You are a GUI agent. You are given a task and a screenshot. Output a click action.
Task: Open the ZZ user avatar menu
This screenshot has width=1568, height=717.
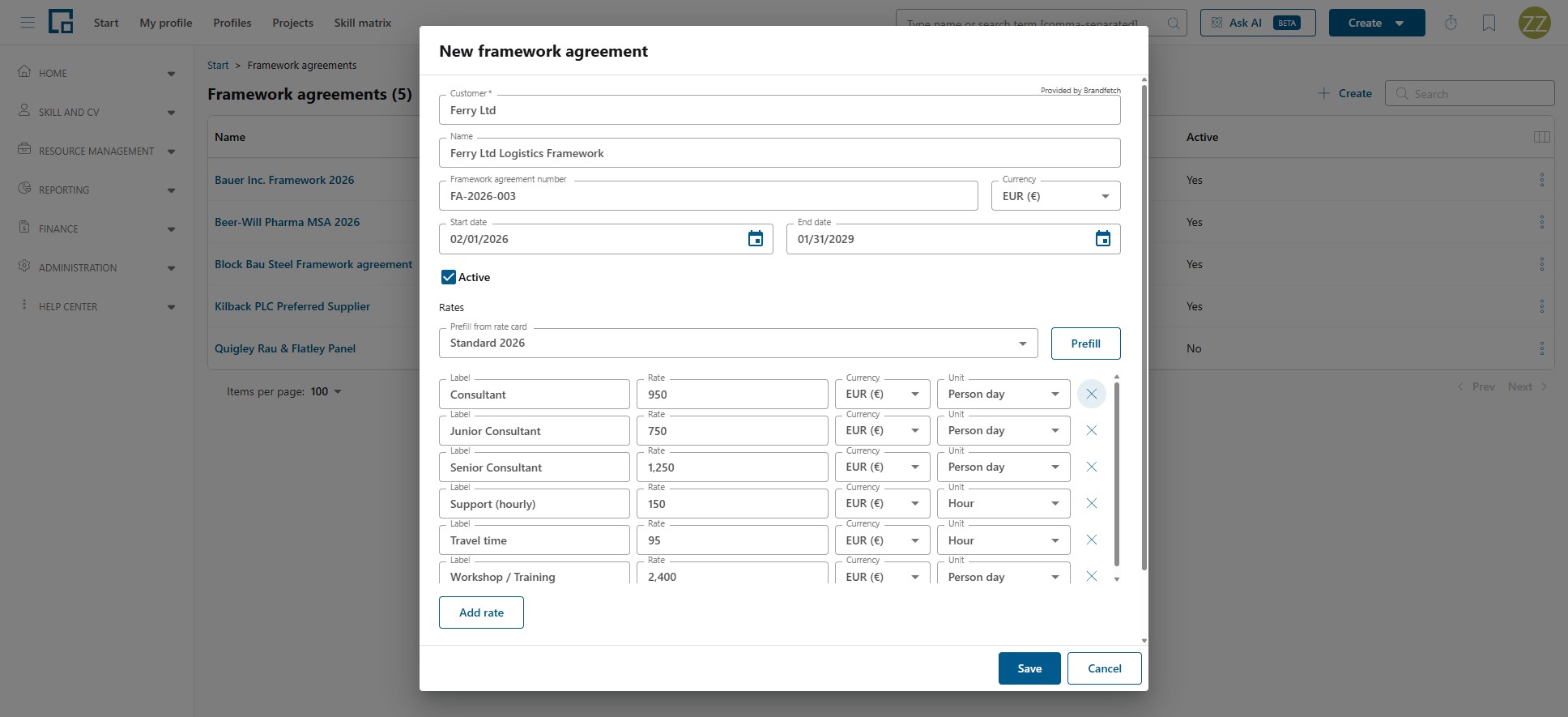coord(1534,23)
